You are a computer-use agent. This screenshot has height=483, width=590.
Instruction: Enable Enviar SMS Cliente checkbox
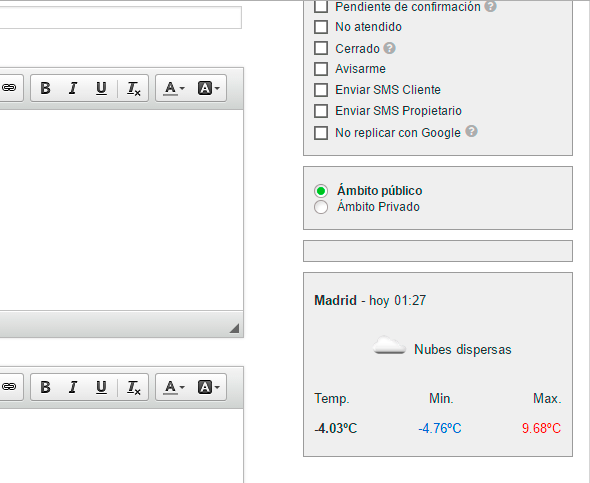click(x=321, y=90)
